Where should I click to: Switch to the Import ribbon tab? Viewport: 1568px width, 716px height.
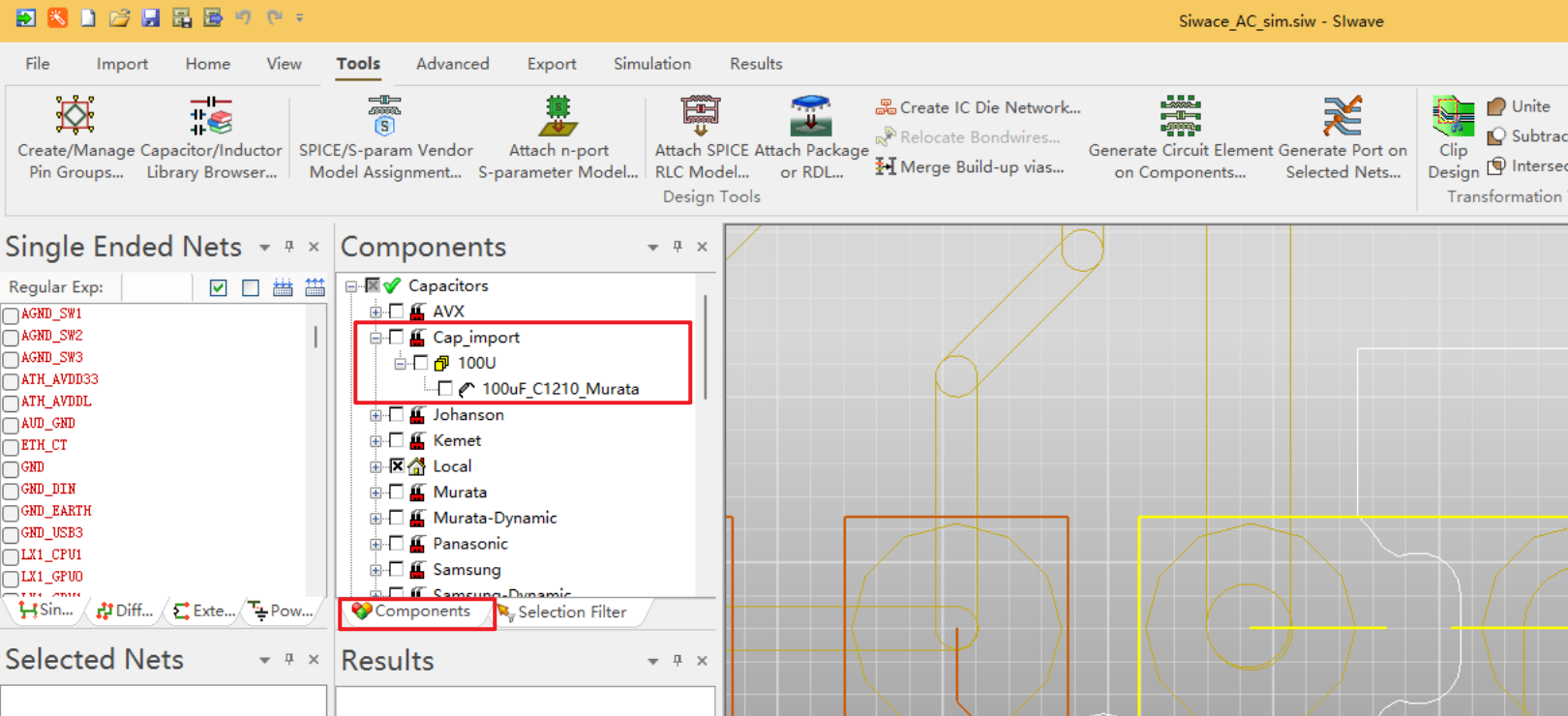point(122,64)
